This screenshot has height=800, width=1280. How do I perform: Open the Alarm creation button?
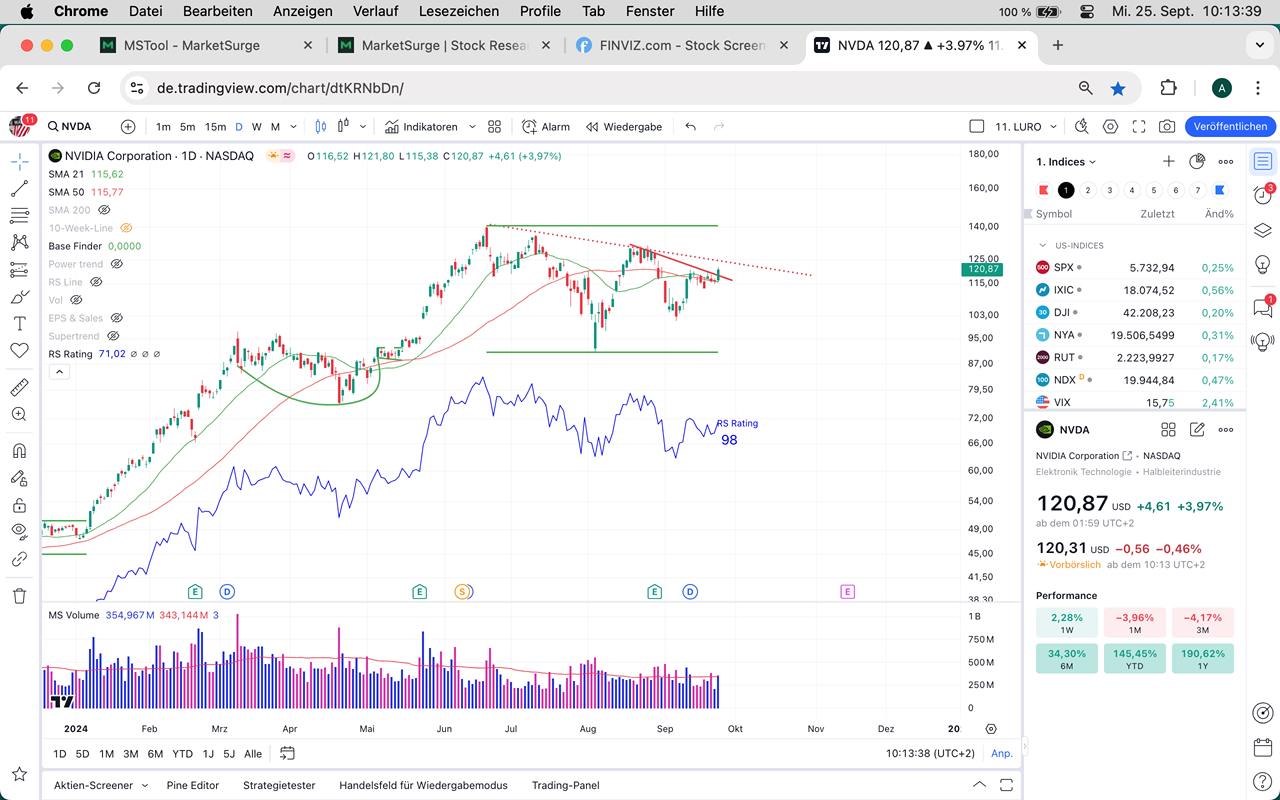point(546,127)
